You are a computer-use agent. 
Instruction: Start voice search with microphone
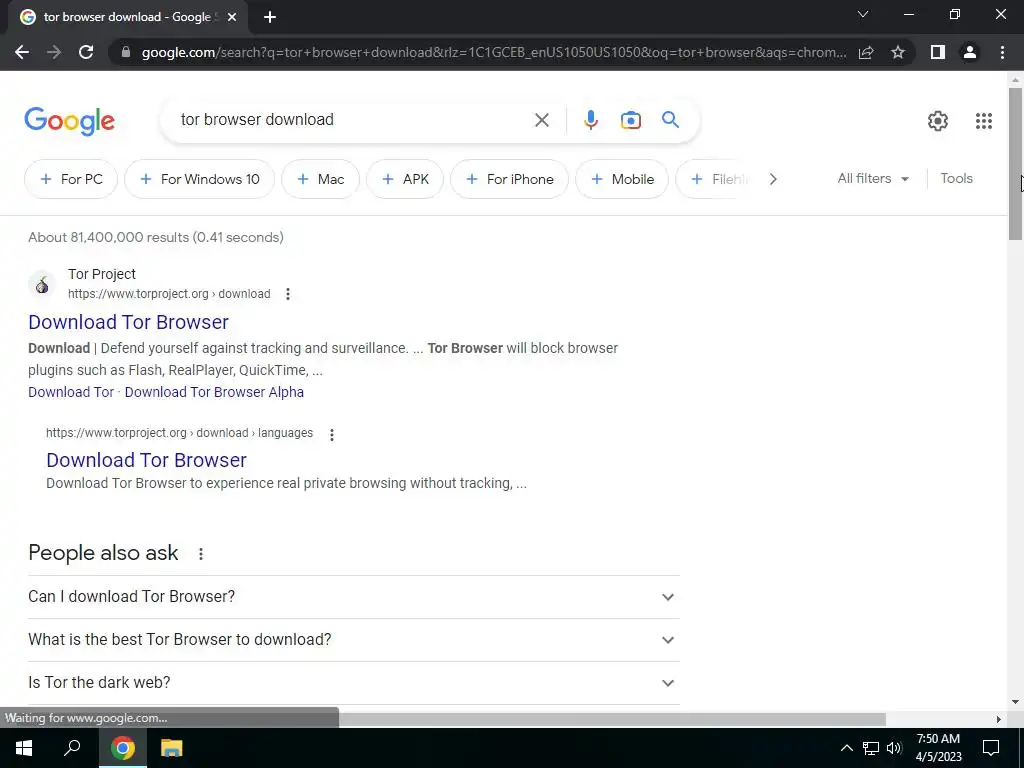point(590,120)
